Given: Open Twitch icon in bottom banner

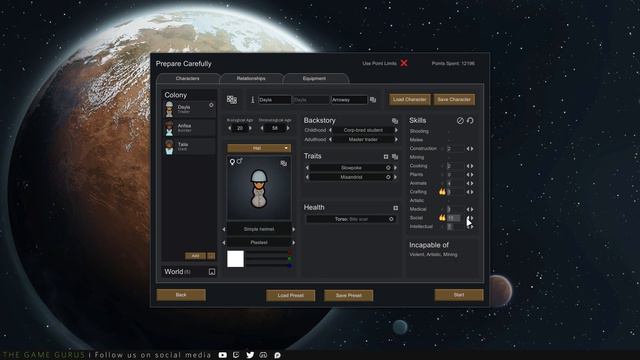Looking at the screenshot, I should 236,355.
